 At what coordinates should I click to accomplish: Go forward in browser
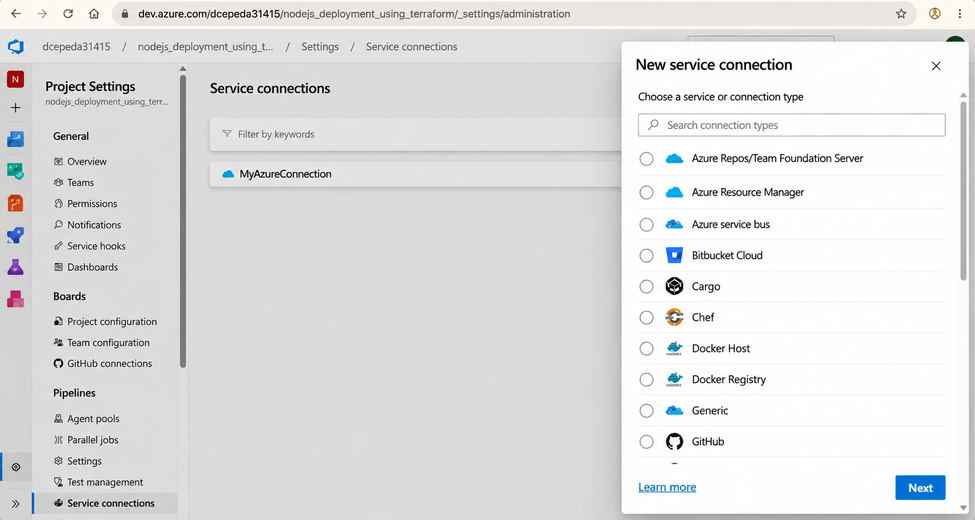point(42,14)
